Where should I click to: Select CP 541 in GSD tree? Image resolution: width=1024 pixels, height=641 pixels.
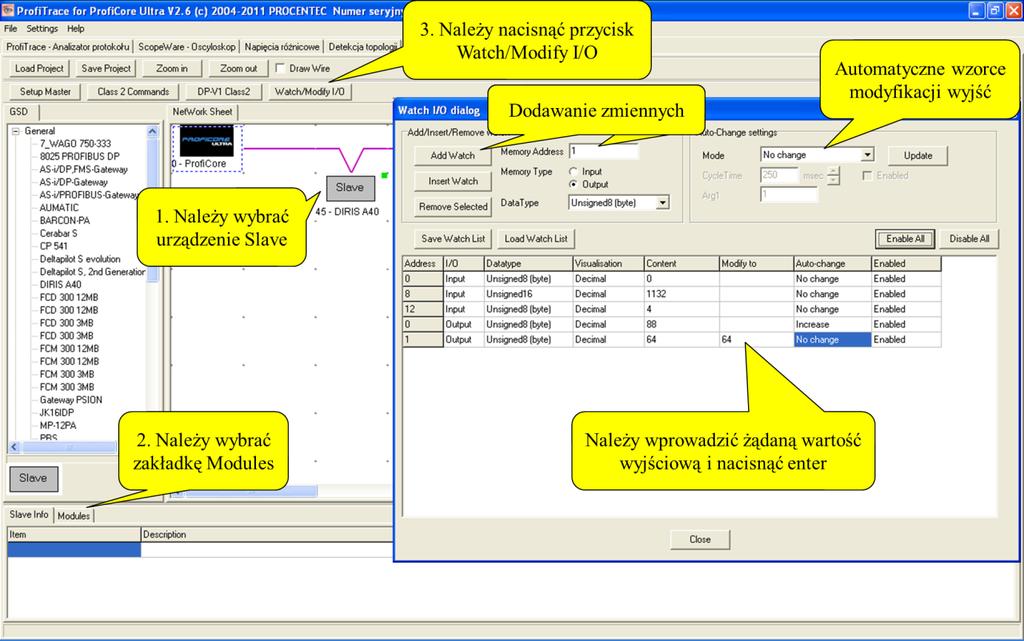pos(53,246)
